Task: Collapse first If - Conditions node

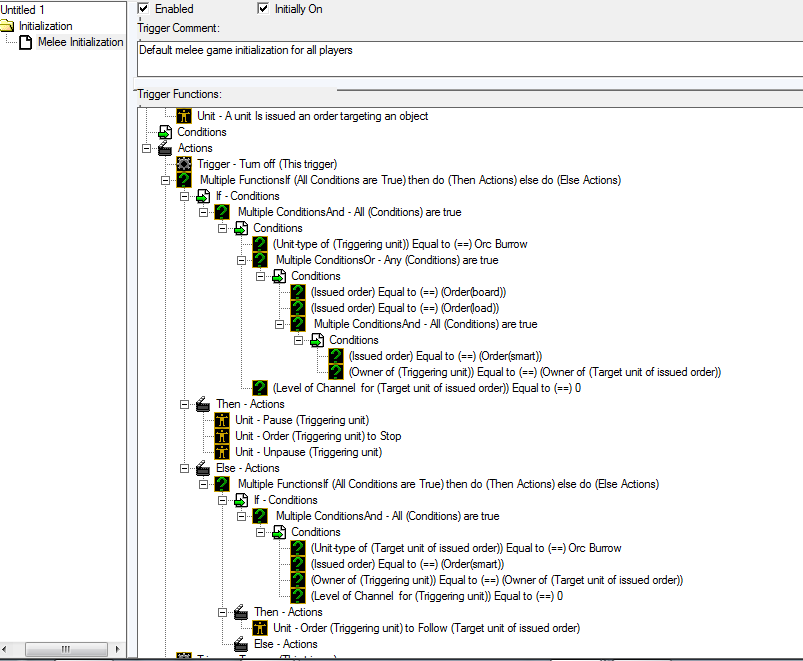Action: click(x=184, y=196)
